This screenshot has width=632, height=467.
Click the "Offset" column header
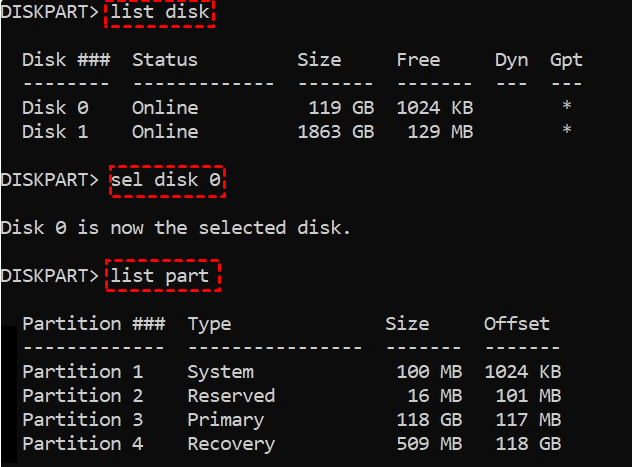point(517,323)
